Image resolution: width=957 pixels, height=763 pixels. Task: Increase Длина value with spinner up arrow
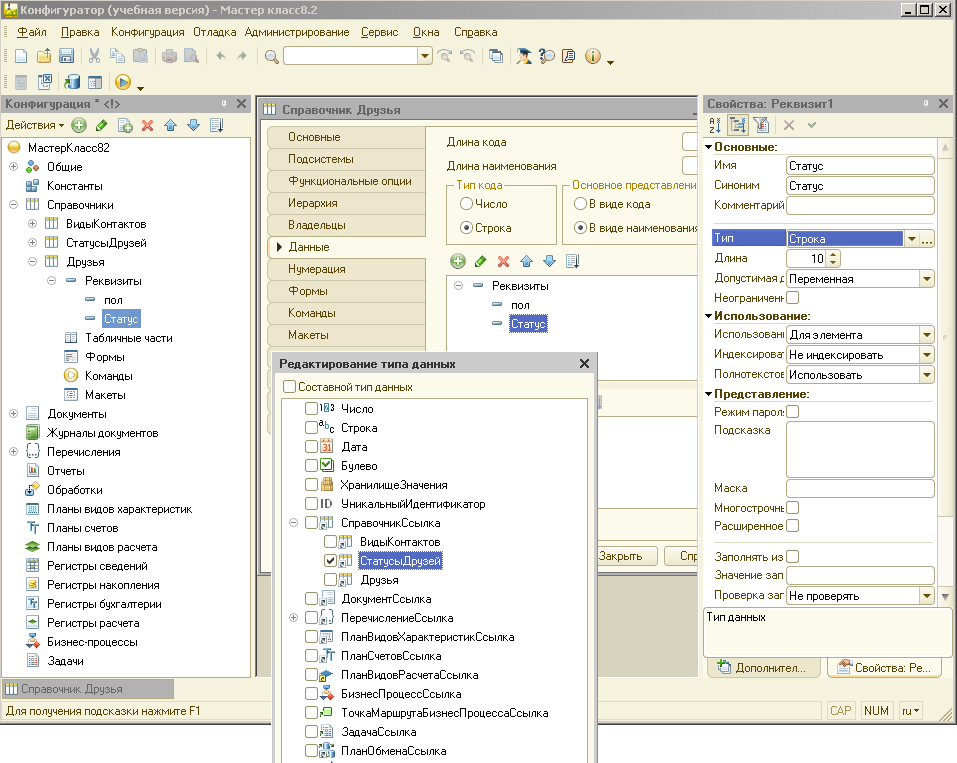pos(834,254)
